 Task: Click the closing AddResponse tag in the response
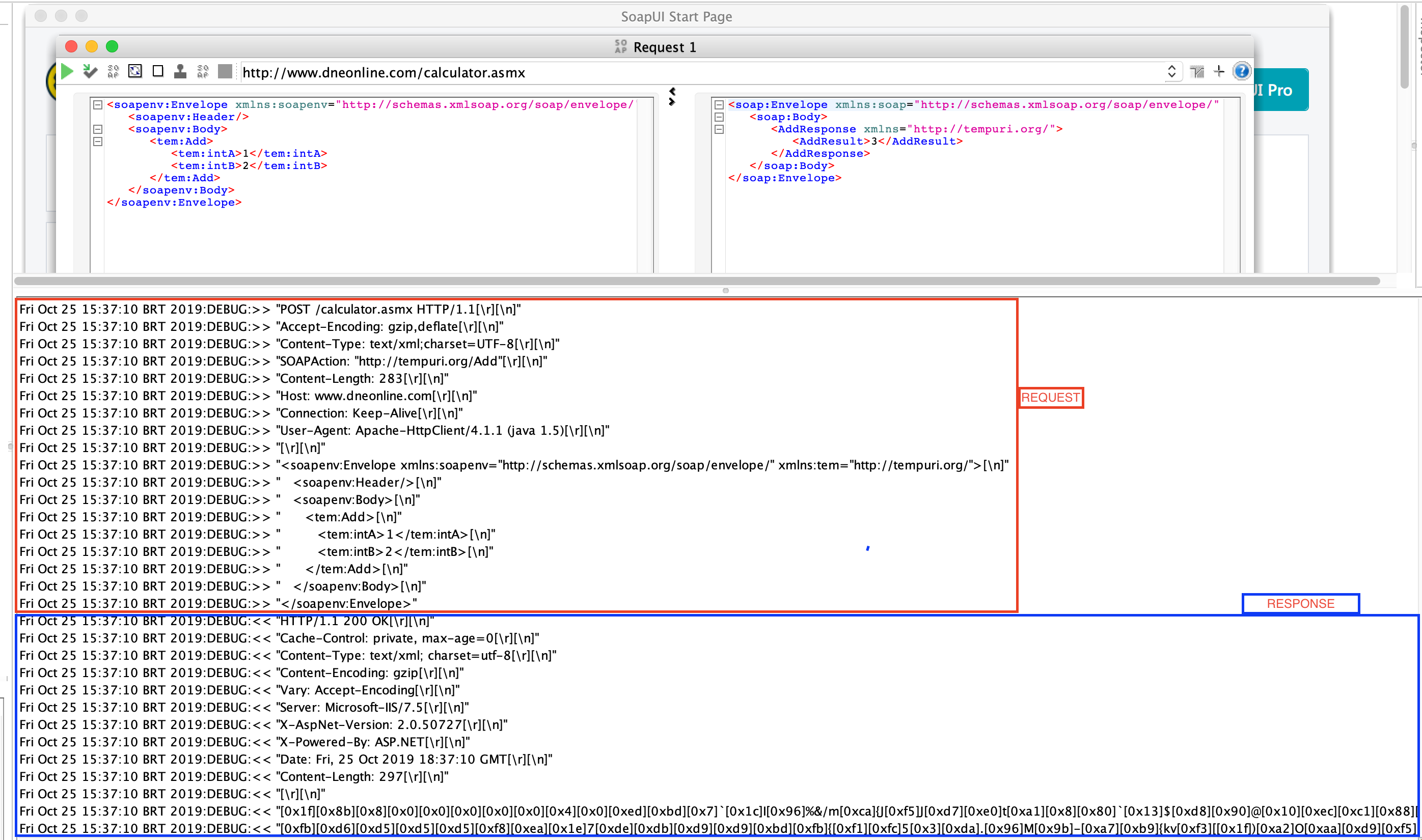click(820, 154)
